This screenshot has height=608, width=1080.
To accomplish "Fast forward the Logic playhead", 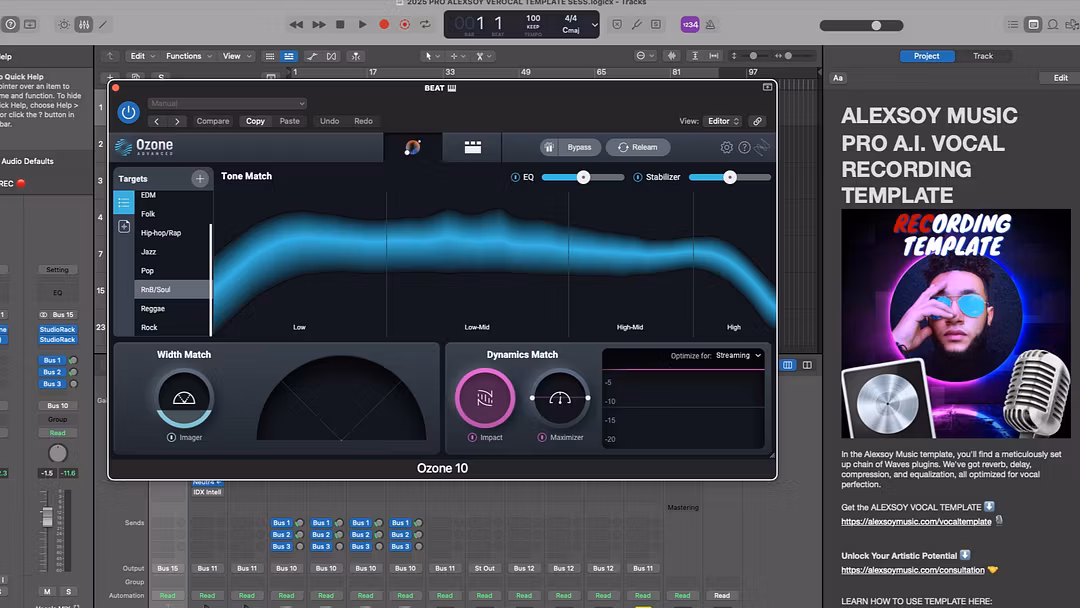I will pyautogui.click(x=318, y=25).
